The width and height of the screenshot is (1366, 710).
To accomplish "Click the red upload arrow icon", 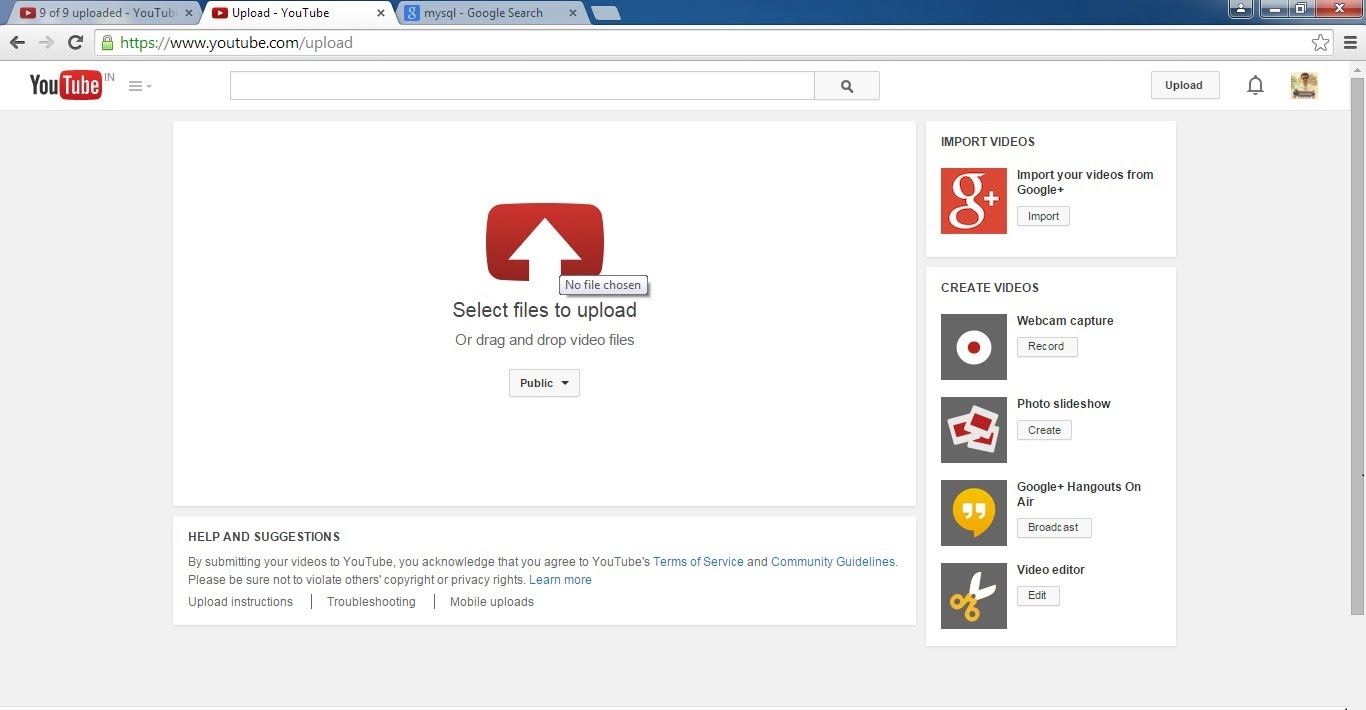I will [544, 241].
